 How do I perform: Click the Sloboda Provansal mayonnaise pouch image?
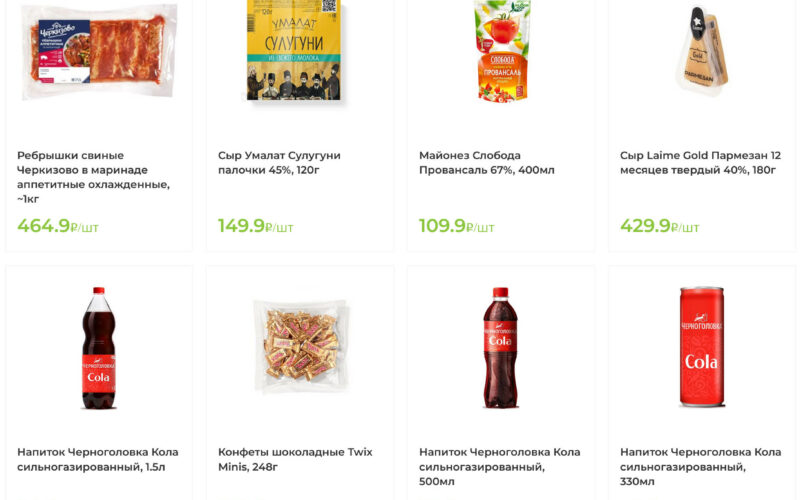point(502,50)
